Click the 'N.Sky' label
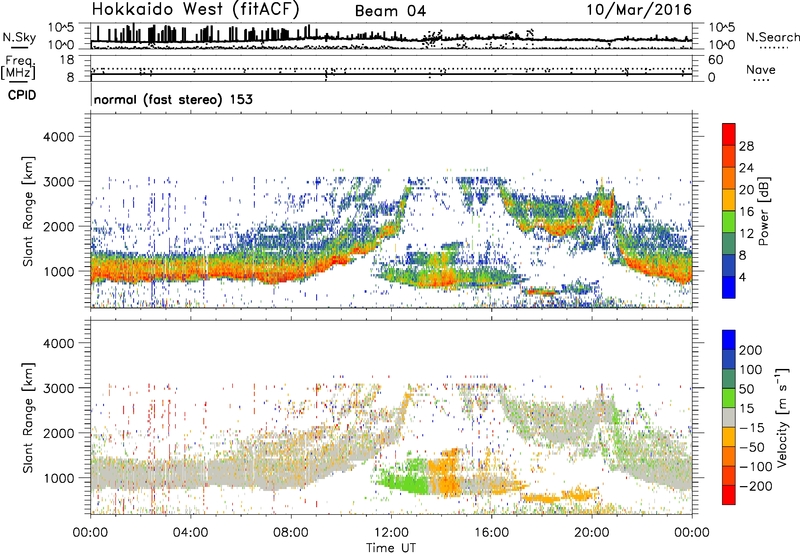This screenshot has height=554, width=800. 19,37
